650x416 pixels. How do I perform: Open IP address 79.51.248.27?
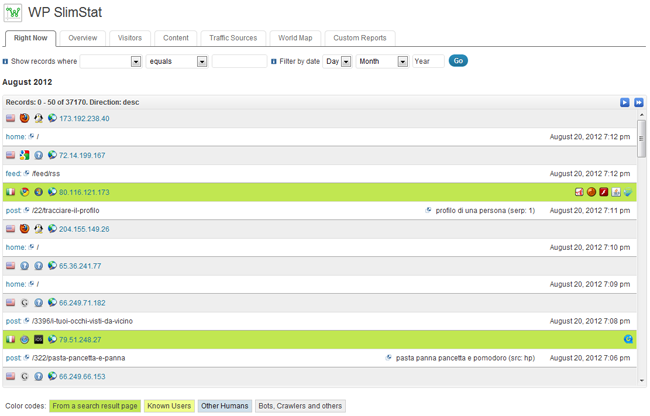click(x=80, y=340)
